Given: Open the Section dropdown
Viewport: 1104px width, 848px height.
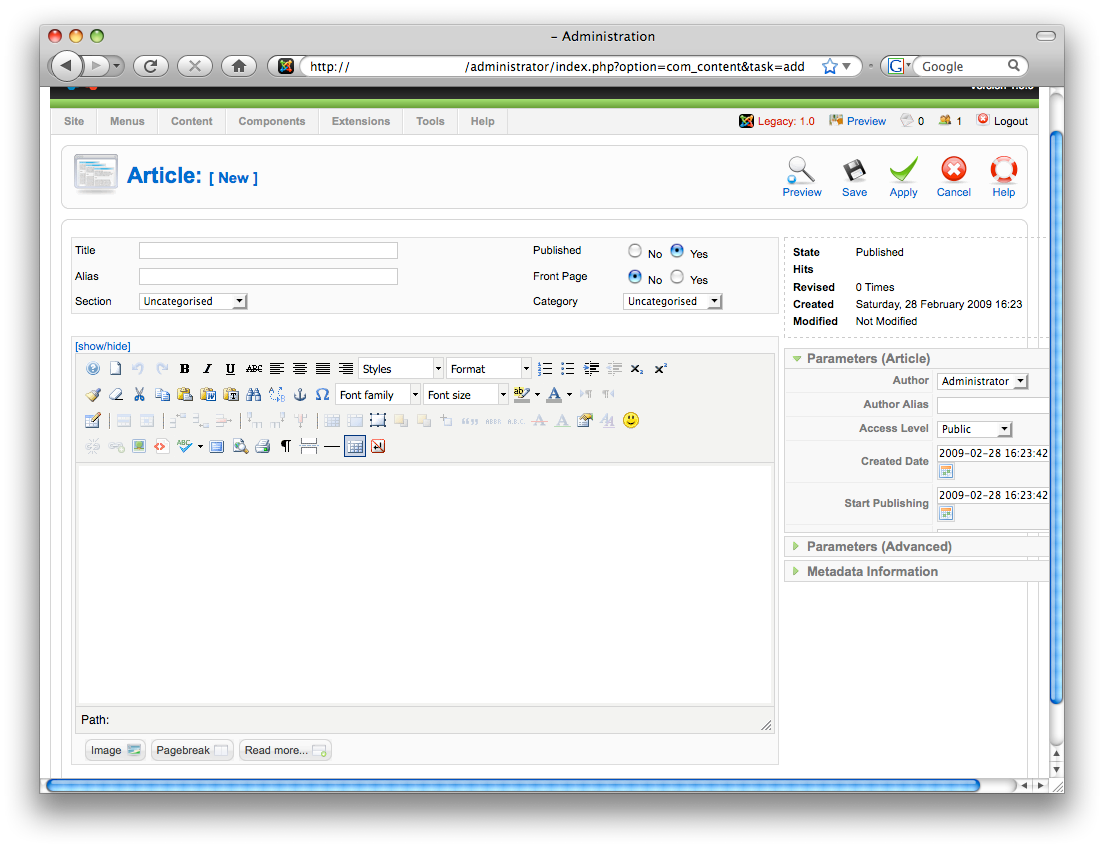Looking at the screenshot, I should point(193,301).
